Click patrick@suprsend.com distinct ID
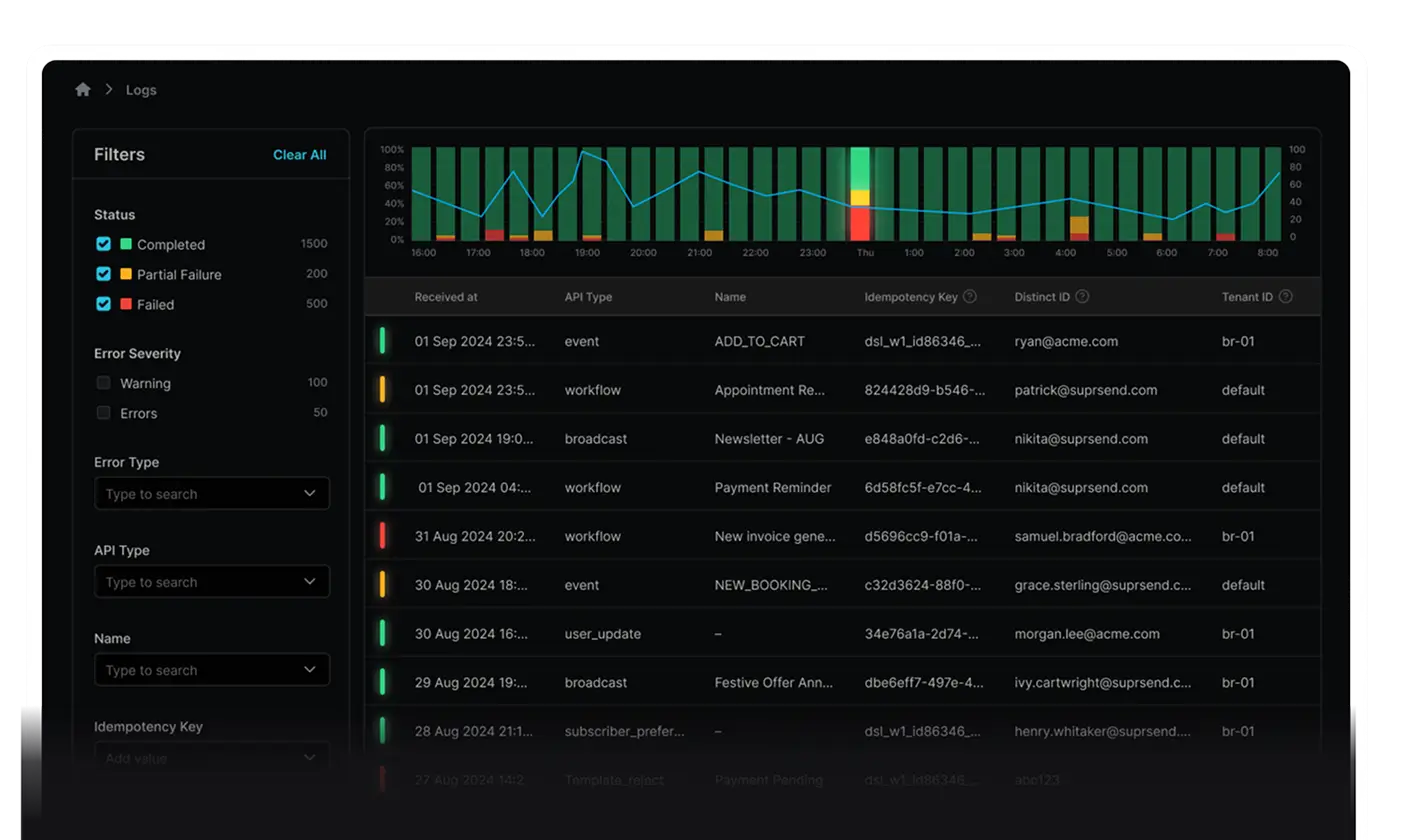The width and height of the screenshot is (1419, 840). click(1086, 390)
